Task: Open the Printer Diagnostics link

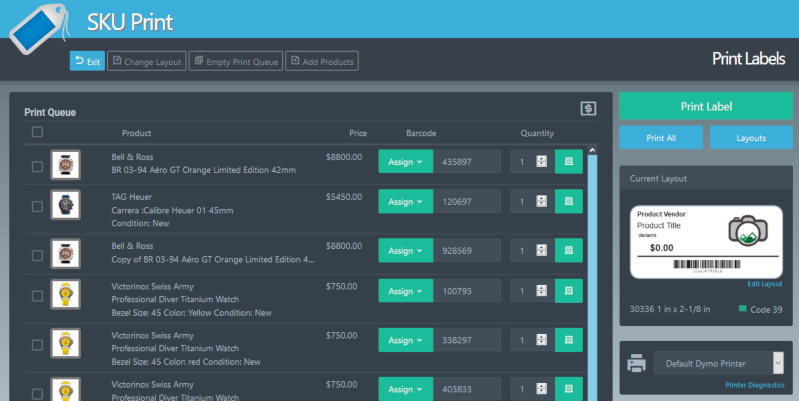Action: [x=755, y=385]
